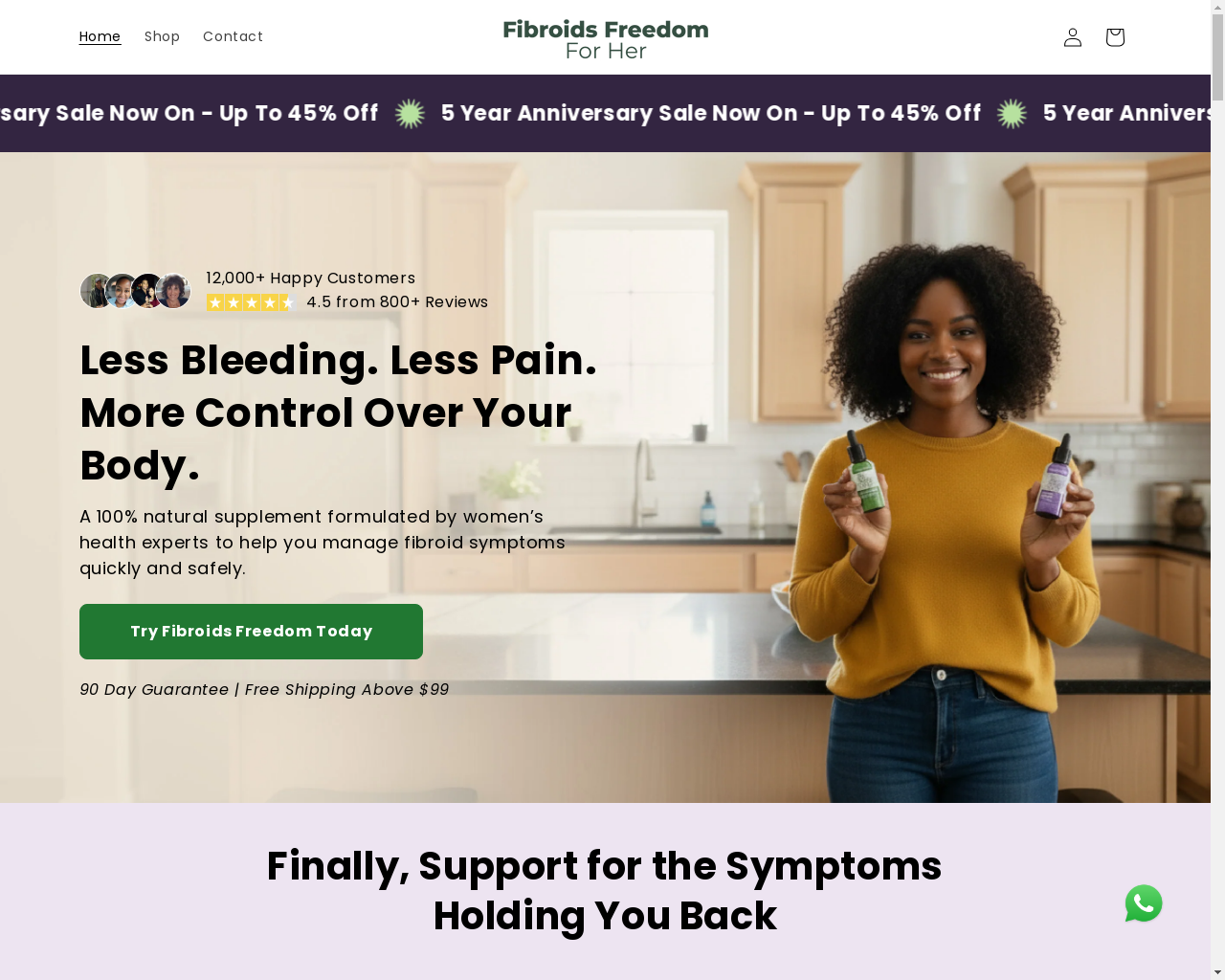Open the account login icon
Screen dimensions: 1225x980
click(1073, 36)
